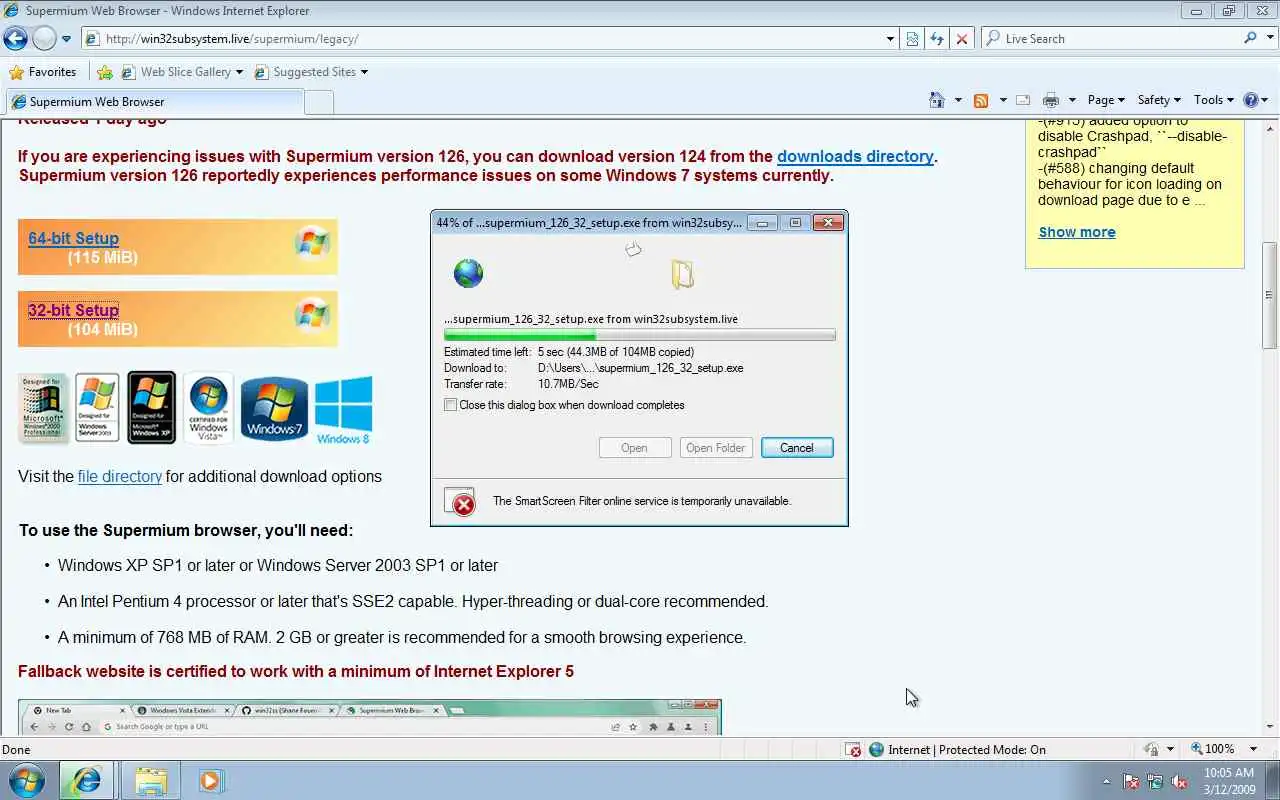Expand the Print dropdown arrow
This screenshot has width=1280, height=800.
(1072, 100)
